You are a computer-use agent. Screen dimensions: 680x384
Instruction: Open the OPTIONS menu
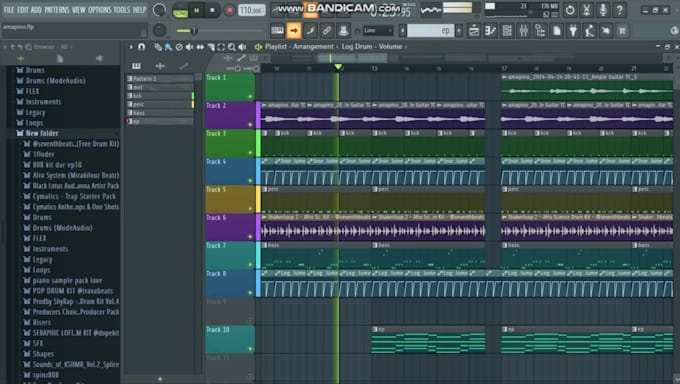click(x=99, y=10)
